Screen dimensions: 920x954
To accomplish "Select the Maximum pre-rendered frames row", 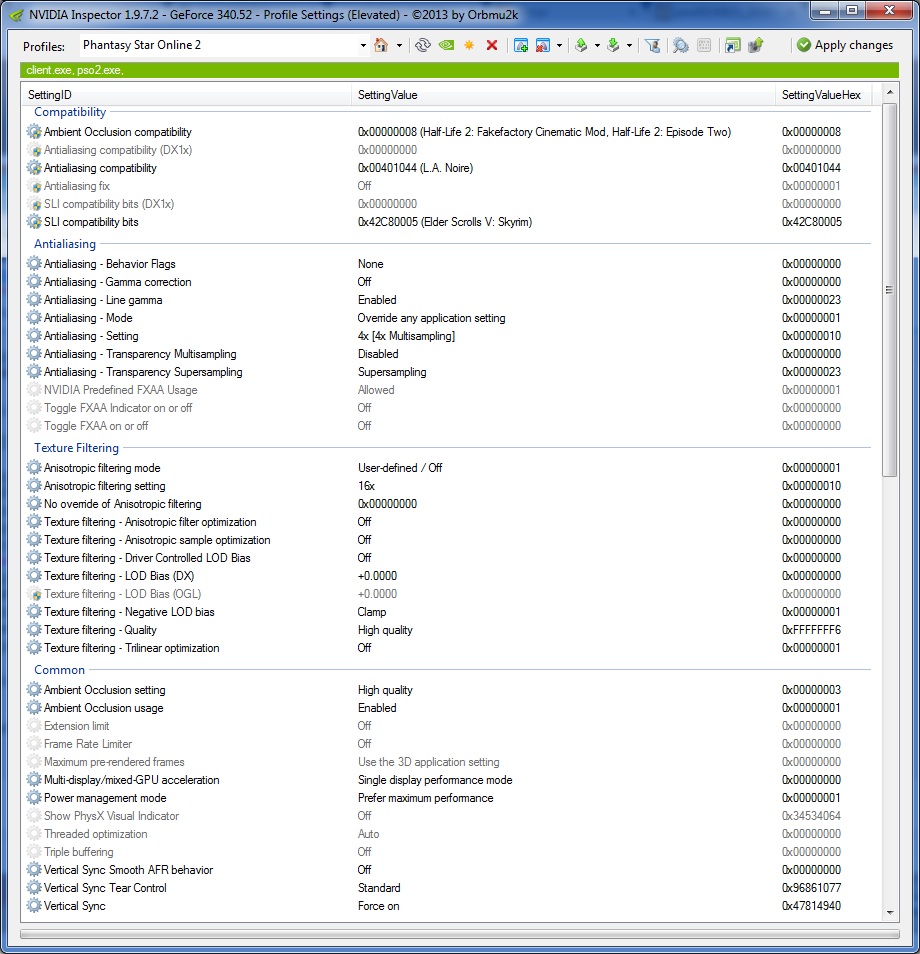I will tap(449, 762).
